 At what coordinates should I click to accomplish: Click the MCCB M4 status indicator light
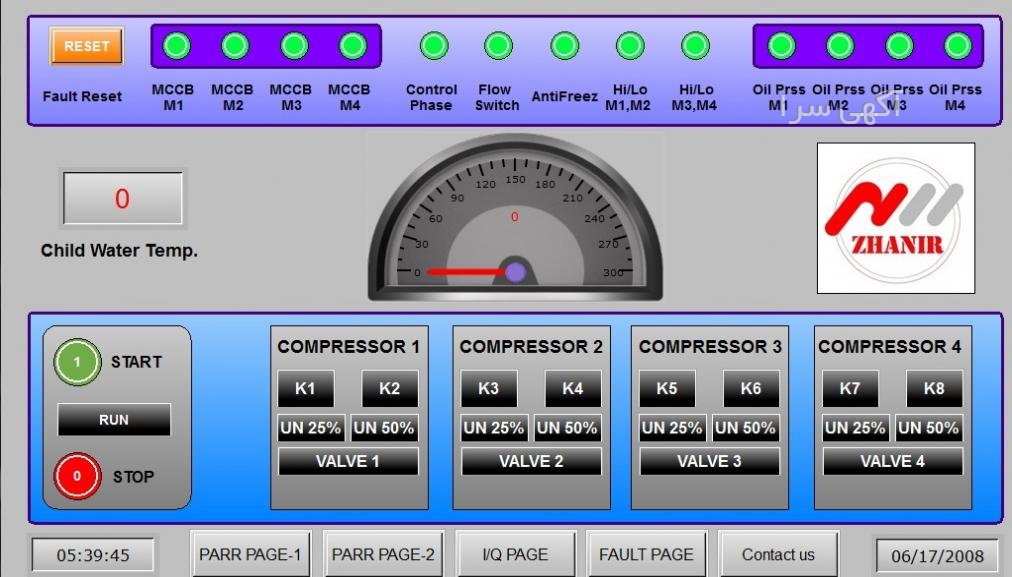[353, 46]
